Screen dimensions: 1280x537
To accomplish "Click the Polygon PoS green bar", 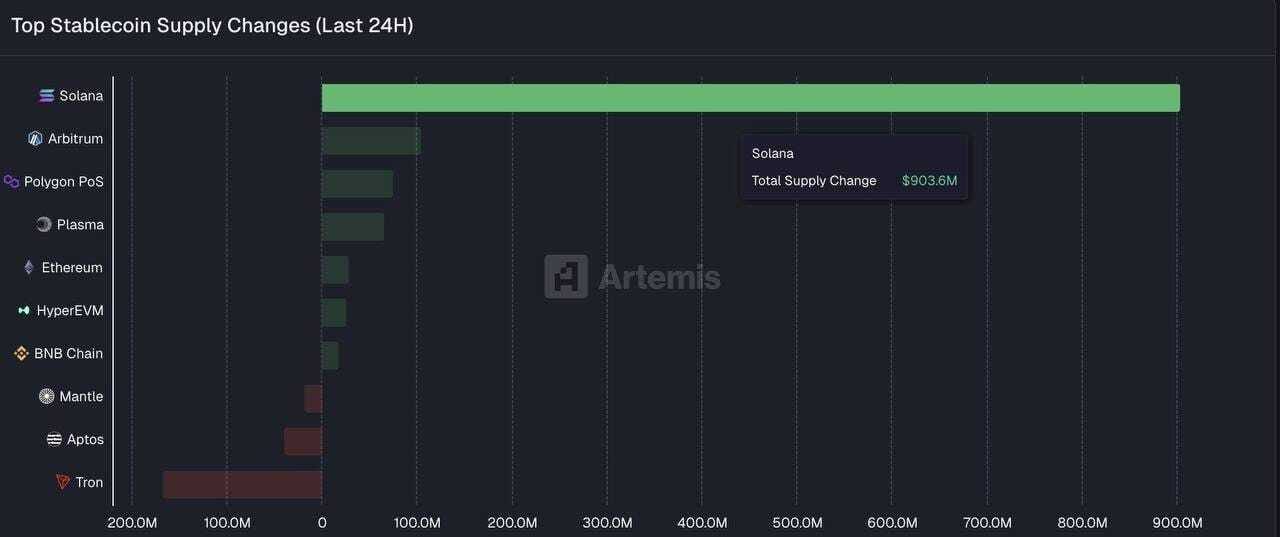I will pos(357,184).
